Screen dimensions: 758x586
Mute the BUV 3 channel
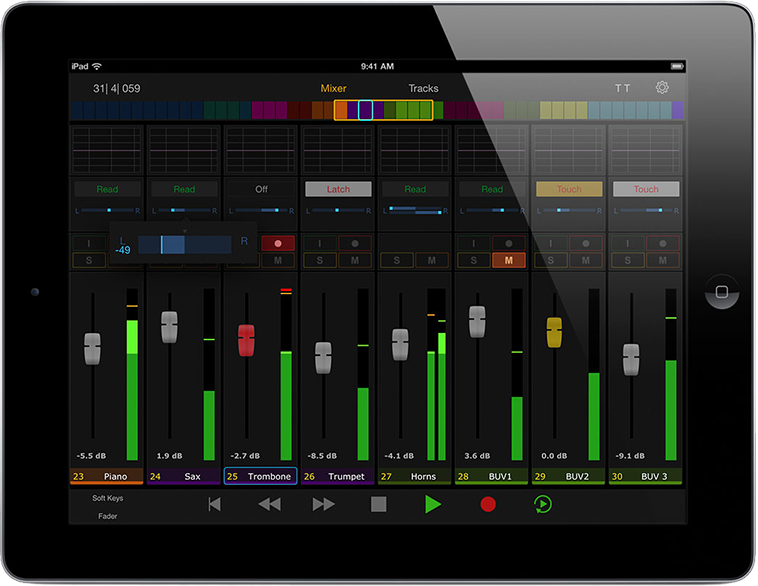pos(662,260)
